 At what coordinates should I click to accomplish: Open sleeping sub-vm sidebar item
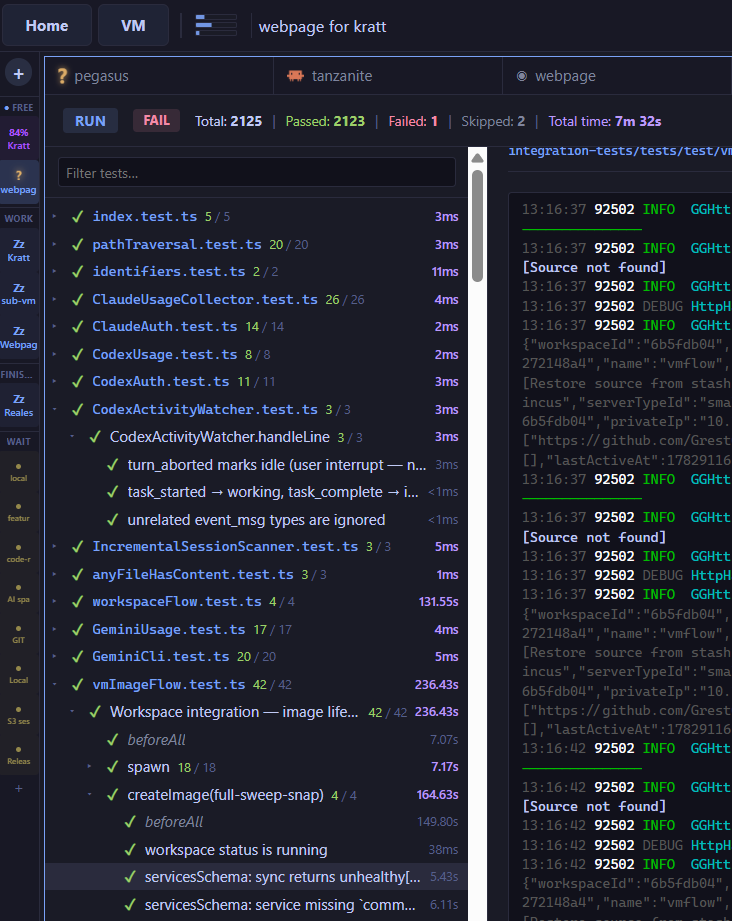19,294
